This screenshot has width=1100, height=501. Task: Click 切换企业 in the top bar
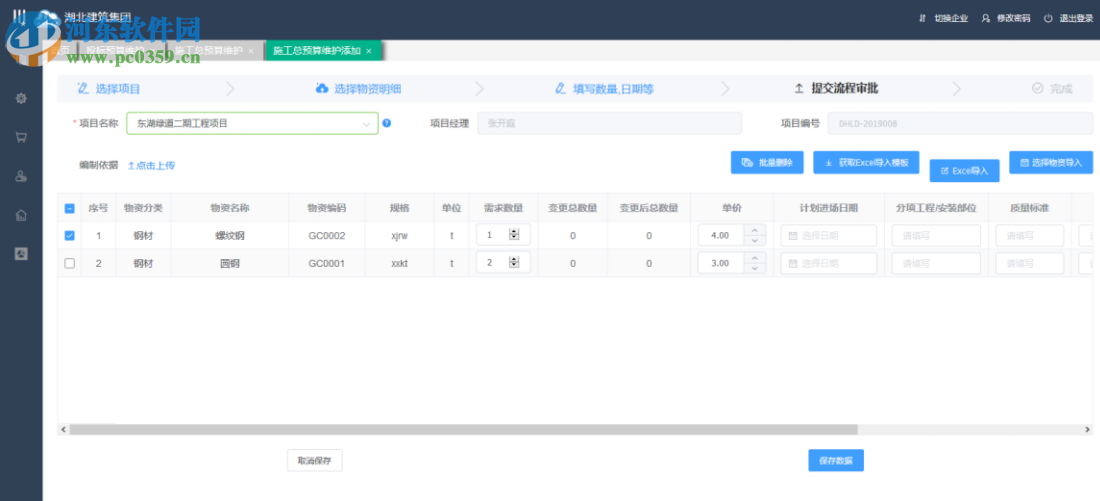click(951, 18)
